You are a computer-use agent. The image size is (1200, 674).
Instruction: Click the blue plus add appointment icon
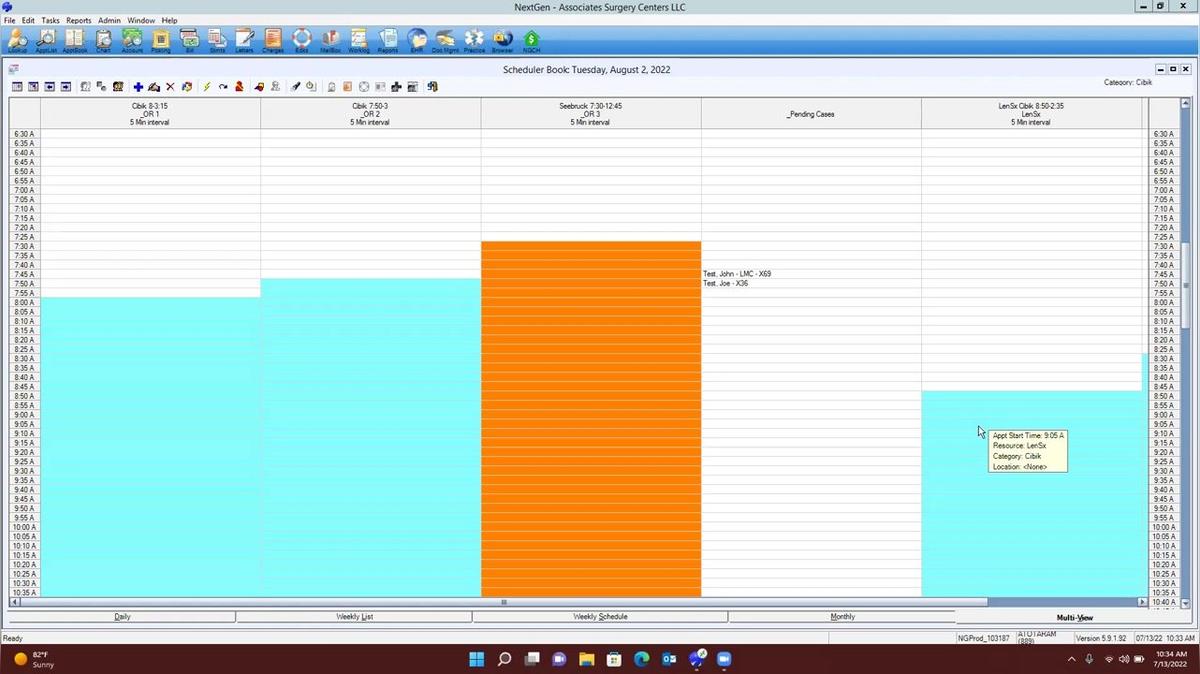138,87
